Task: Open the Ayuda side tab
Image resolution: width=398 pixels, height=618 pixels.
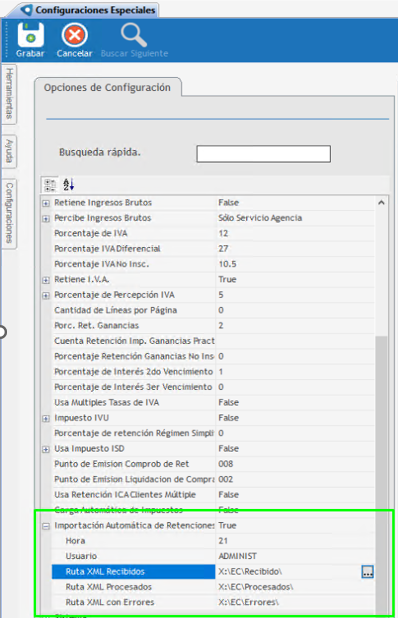Action: [x=9, y=151]
